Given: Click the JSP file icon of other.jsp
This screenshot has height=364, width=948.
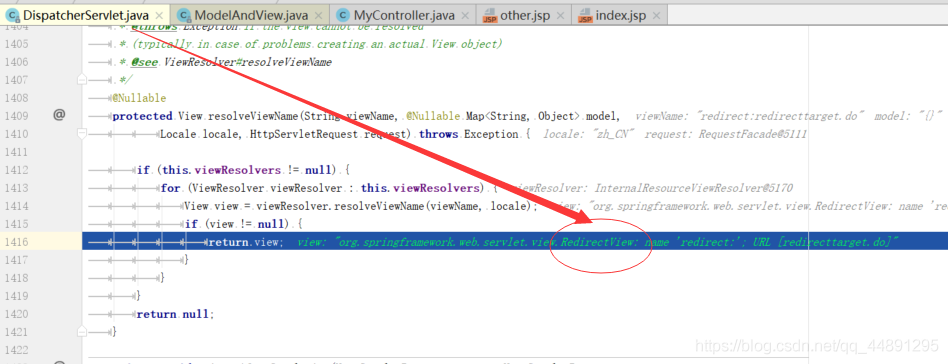Looking at the screenshot, I should tap(489, 15).
